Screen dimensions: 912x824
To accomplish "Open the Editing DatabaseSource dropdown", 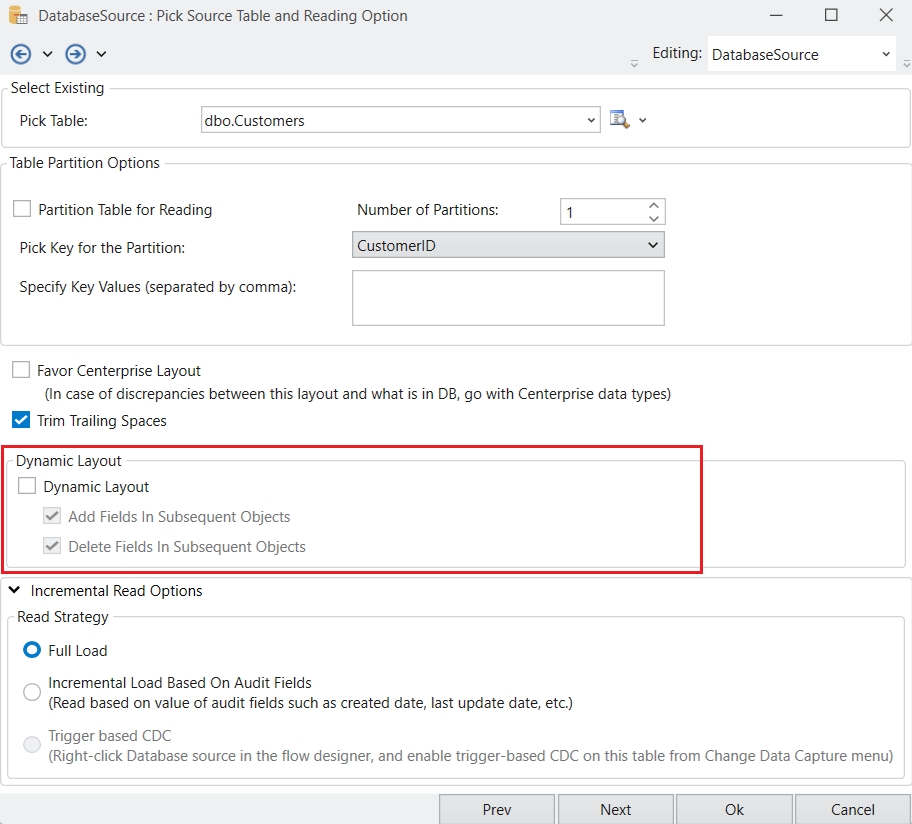I will tap(886, 55).
